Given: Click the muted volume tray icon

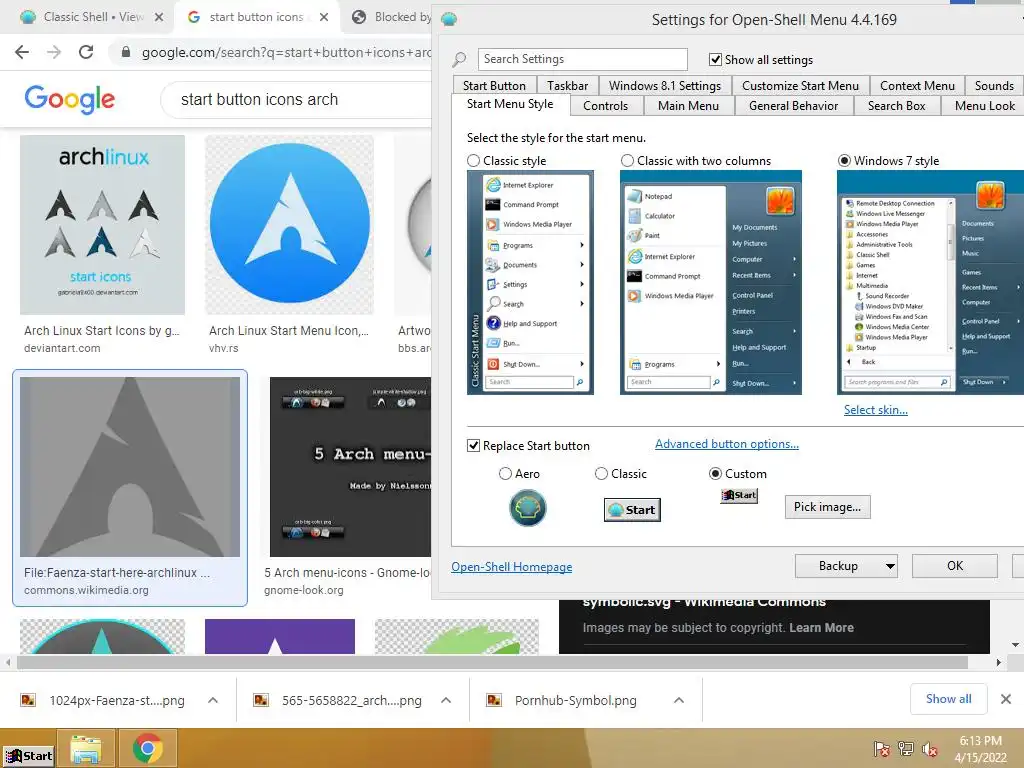Looking at the screenshot, I should [x=930, y=749].
